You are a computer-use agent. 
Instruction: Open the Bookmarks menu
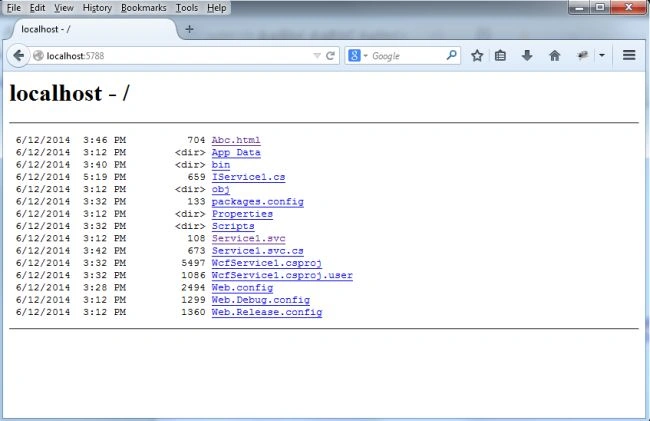[x=143, y=8]
